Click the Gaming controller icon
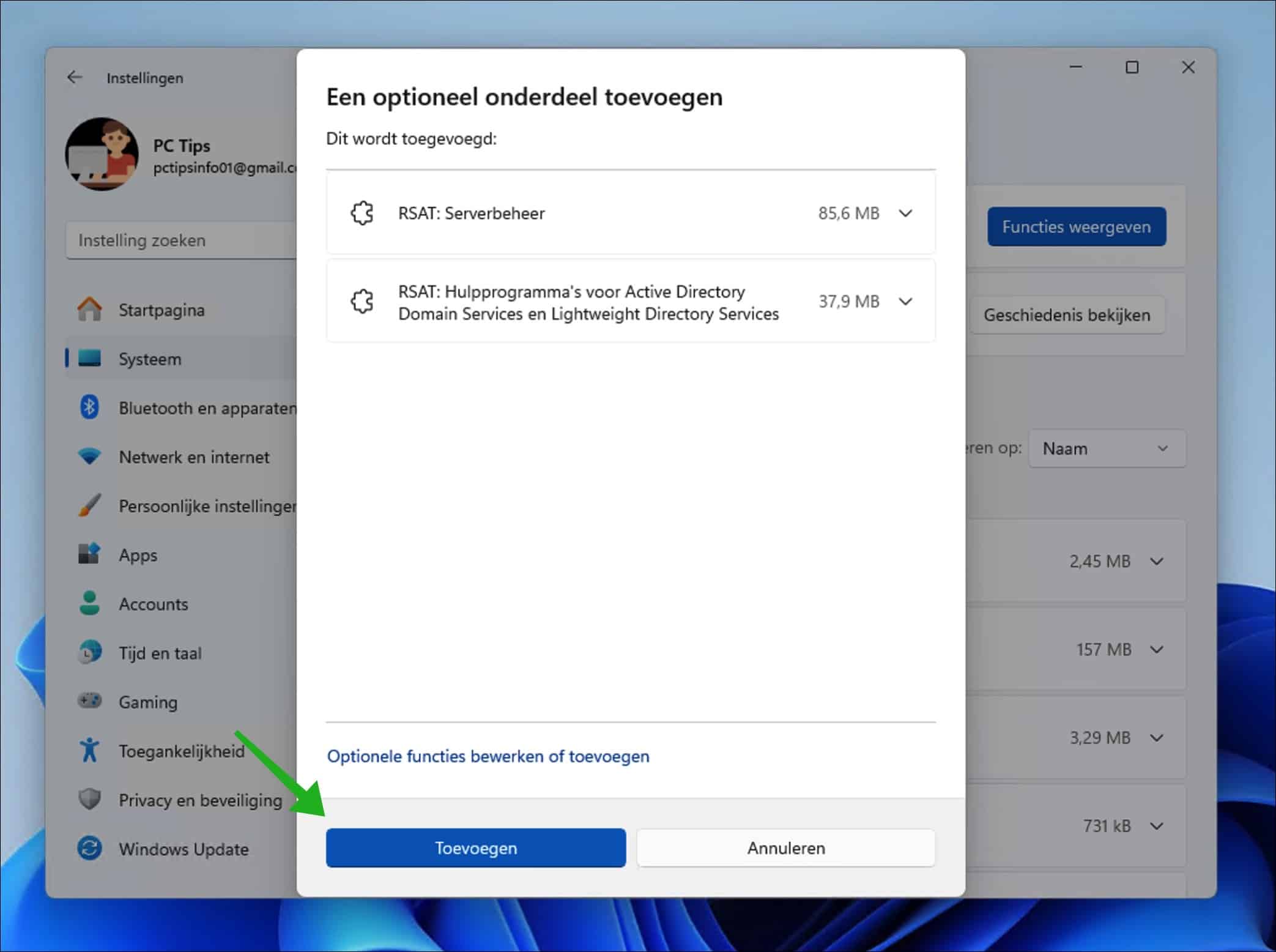 [89, 701]
